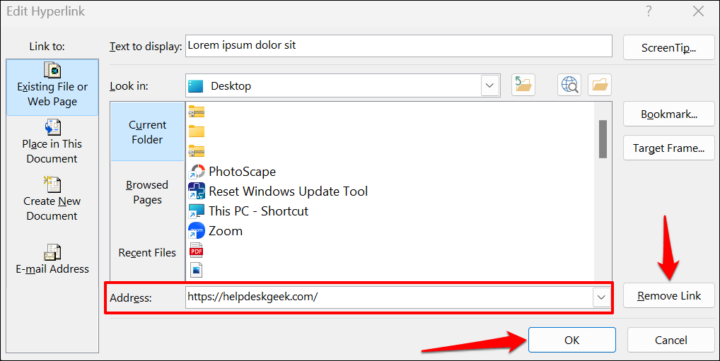Switch to Recent Files tab
This screenshot has width=720, height=361.
click(147, 253)
